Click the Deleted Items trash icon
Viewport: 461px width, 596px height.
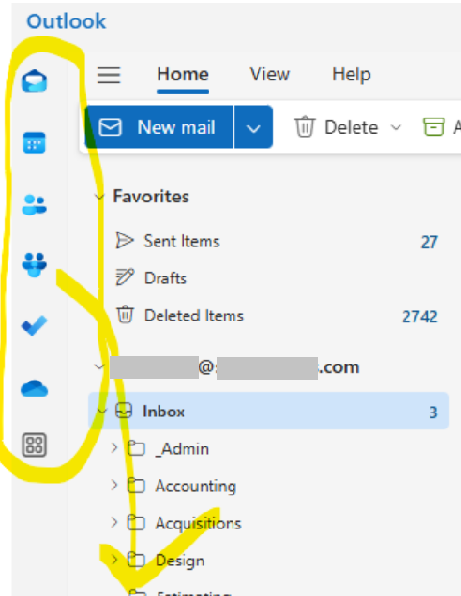click(125, 315)
